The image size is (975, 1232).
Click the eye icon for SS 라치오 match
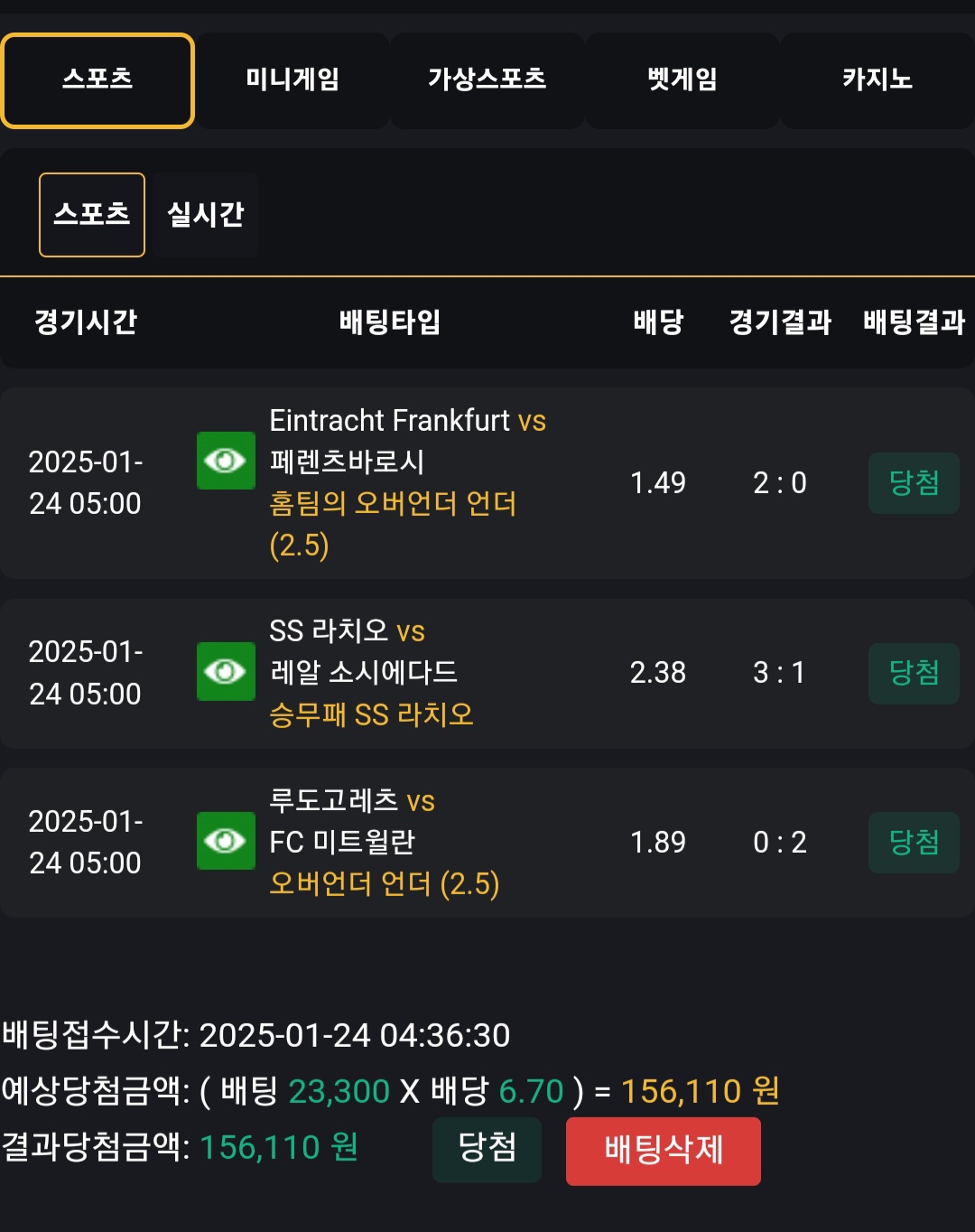click(x=226, y=671)
